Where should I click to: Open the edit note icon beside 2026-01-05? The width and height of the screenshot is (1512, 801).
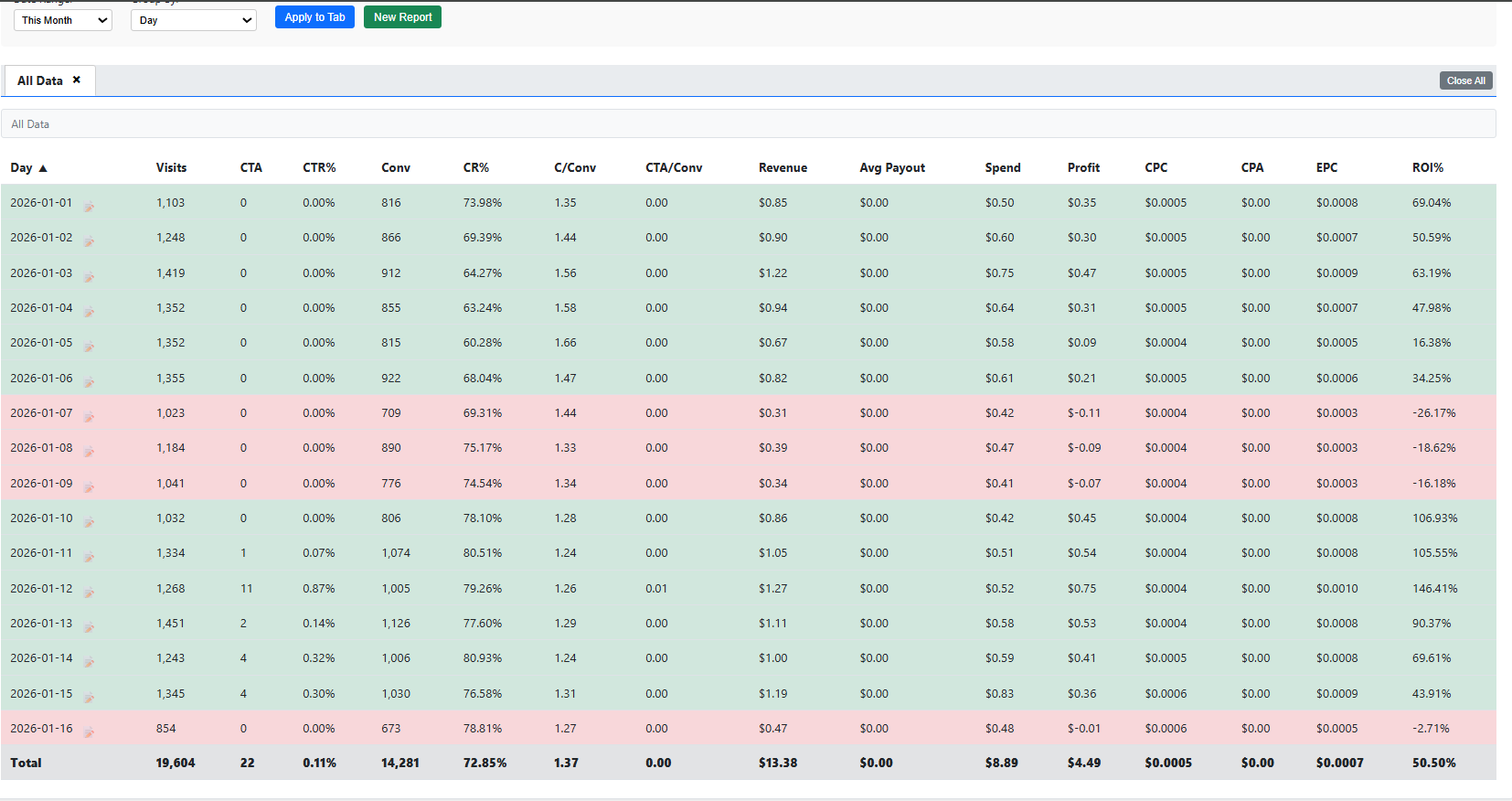point(89,347)
